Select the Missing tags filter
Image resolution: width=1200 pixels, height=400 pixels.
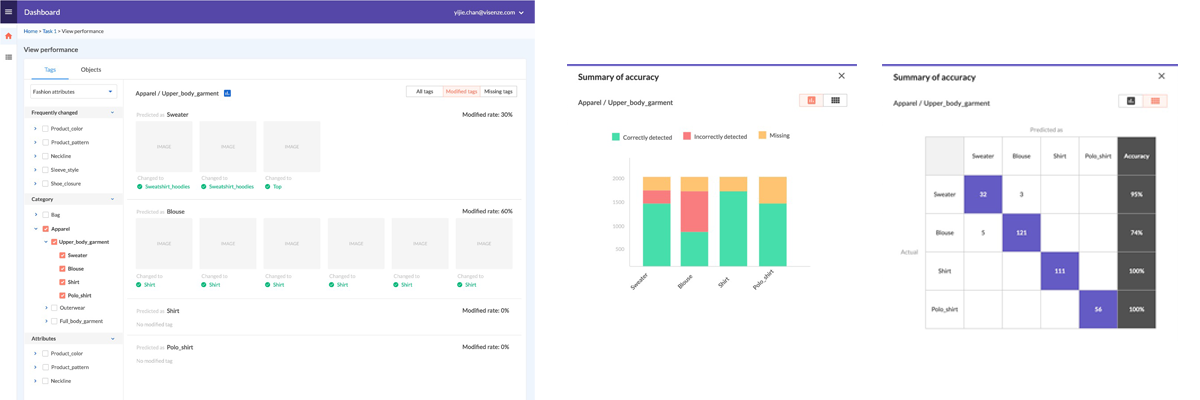tap(498, 91)
